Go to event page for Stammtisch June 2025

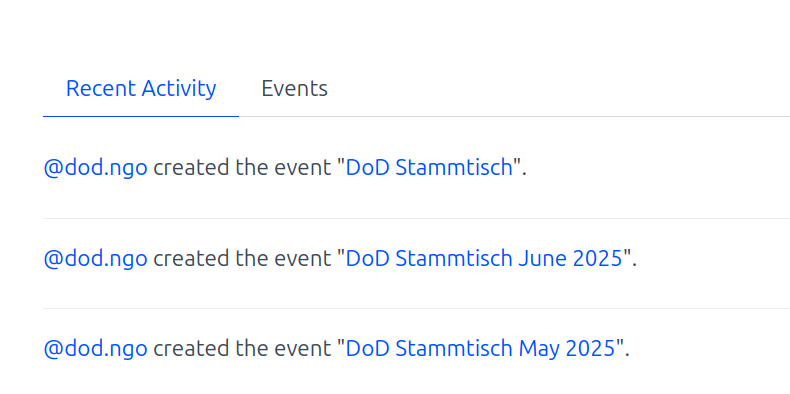[x=484, y=258]
